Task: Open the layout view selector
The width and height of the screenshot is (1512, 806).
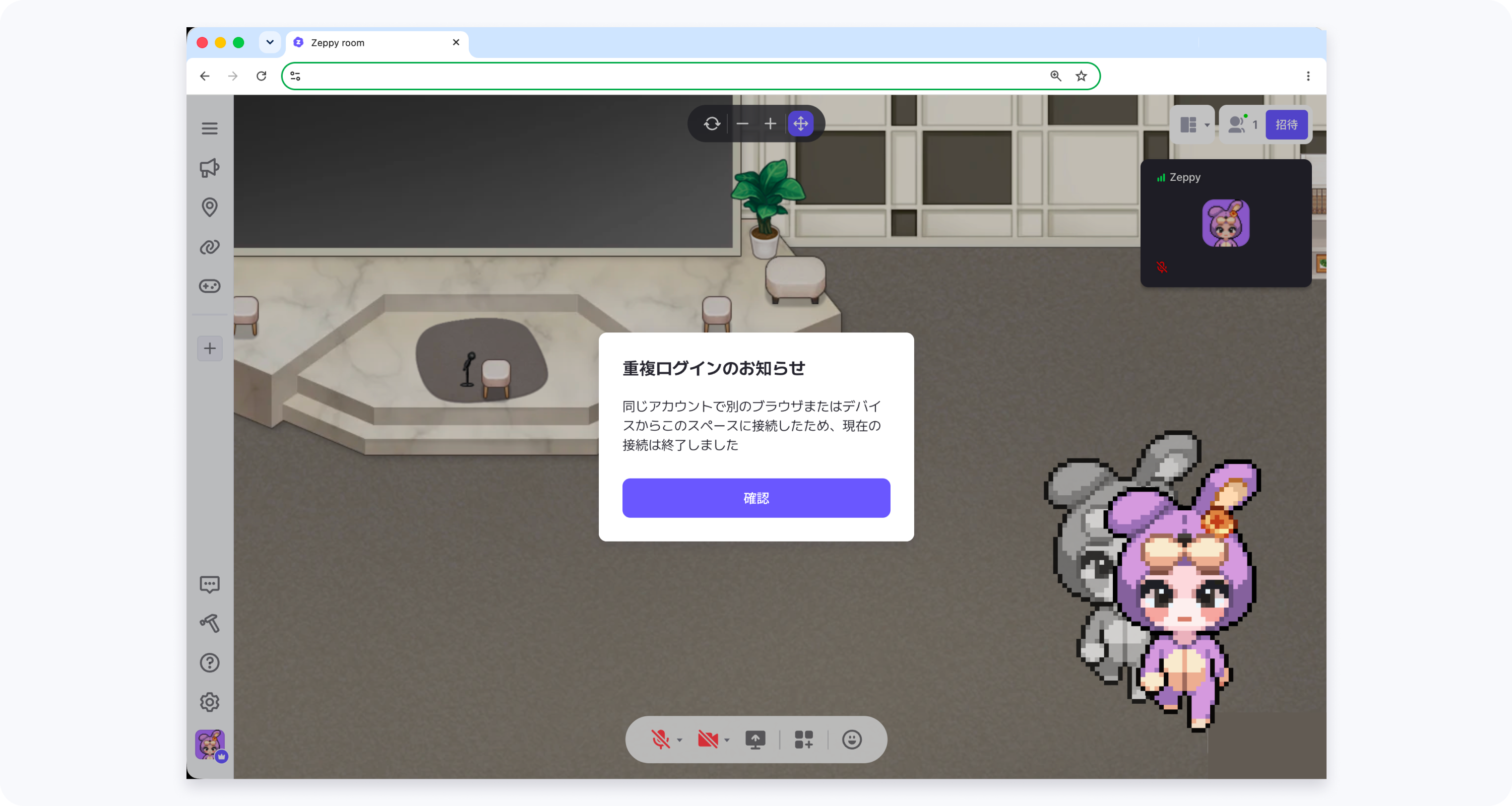Action: tap(1193, 124)
